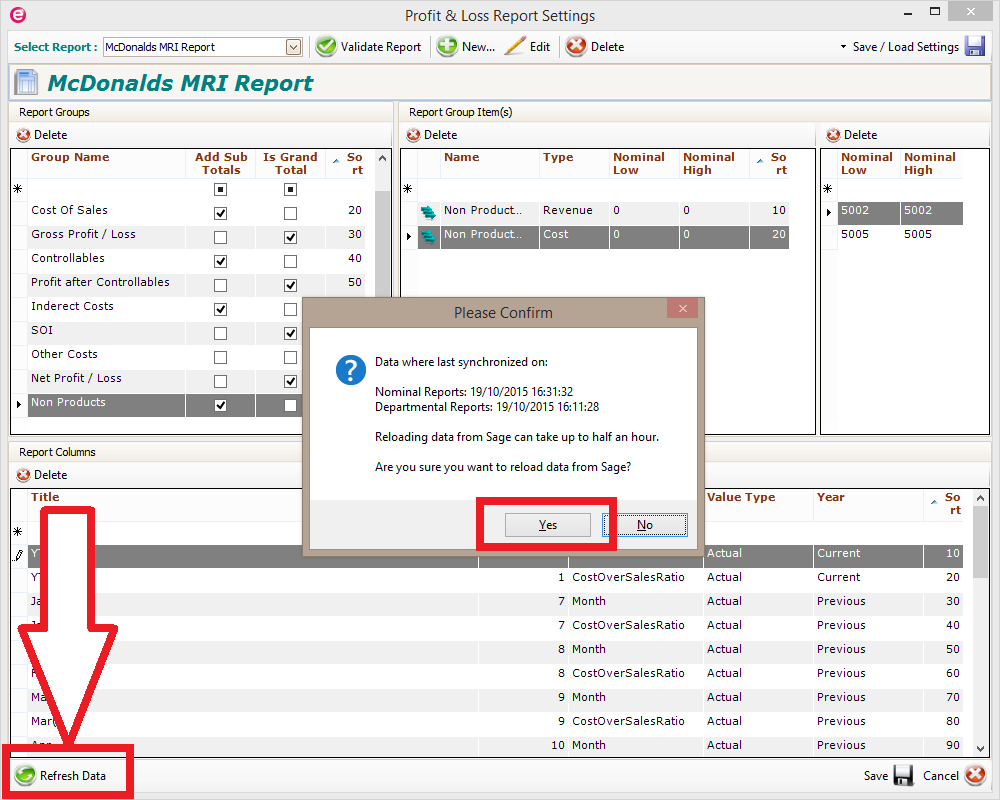This screenshot has height=800, width=1000.
Task: Click Delete in the Report Columns panel
Action: coord(42,475)
